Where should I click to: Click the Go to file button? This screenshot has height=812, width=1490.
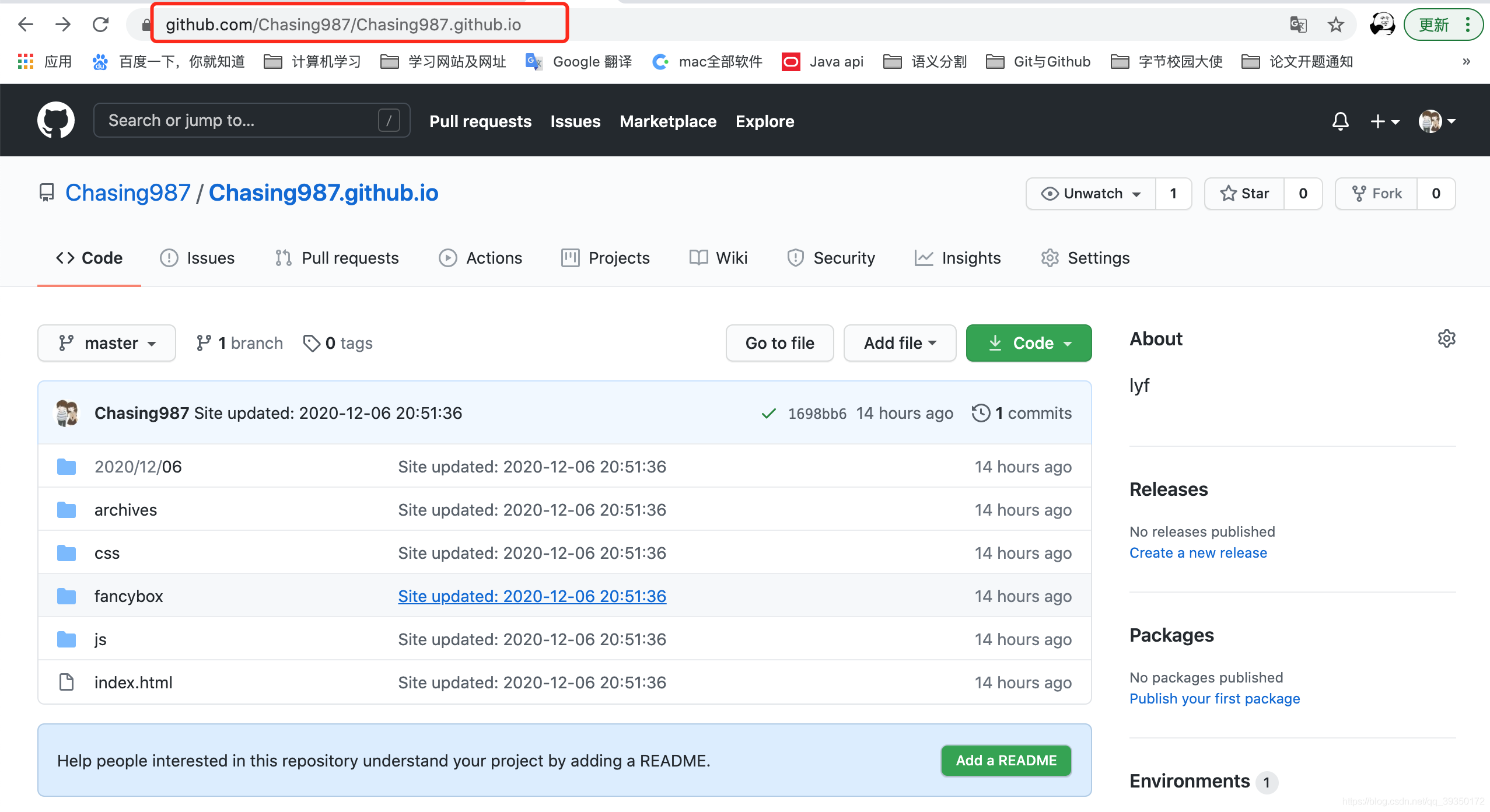click(779, 343)
